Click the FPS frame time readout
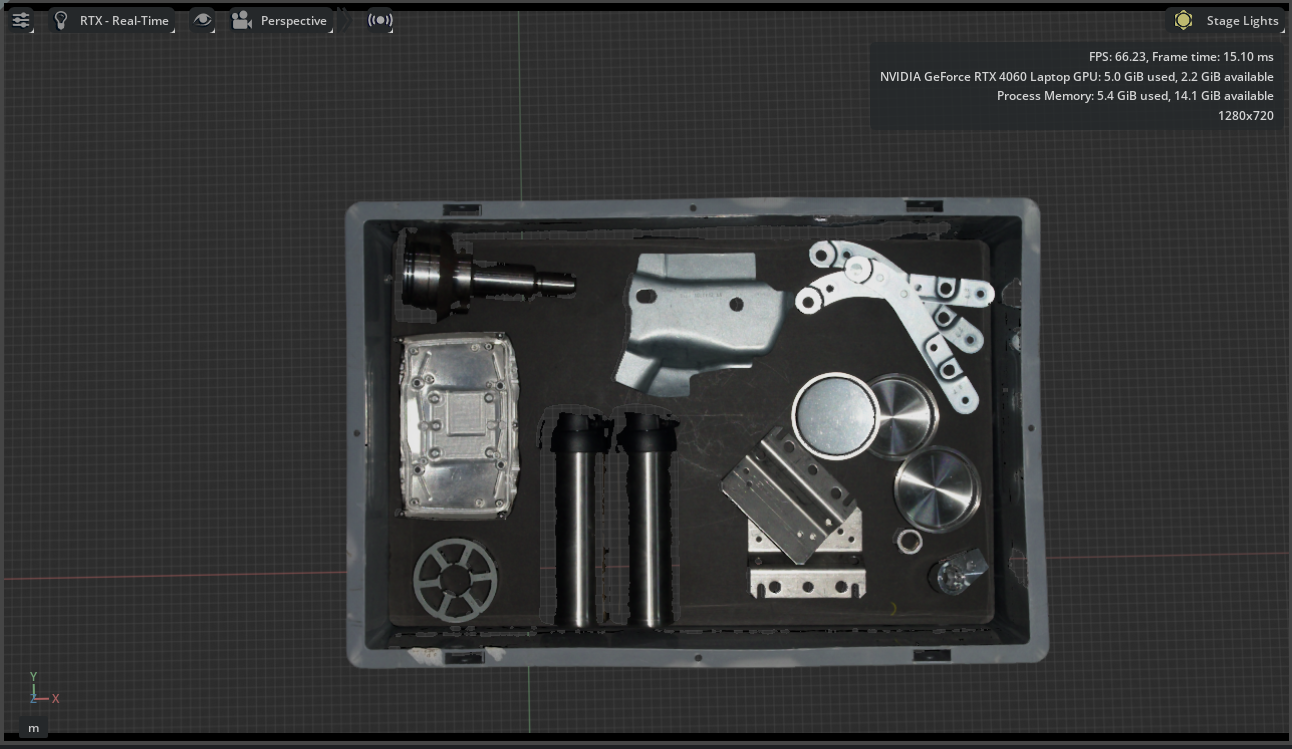 1180,57
